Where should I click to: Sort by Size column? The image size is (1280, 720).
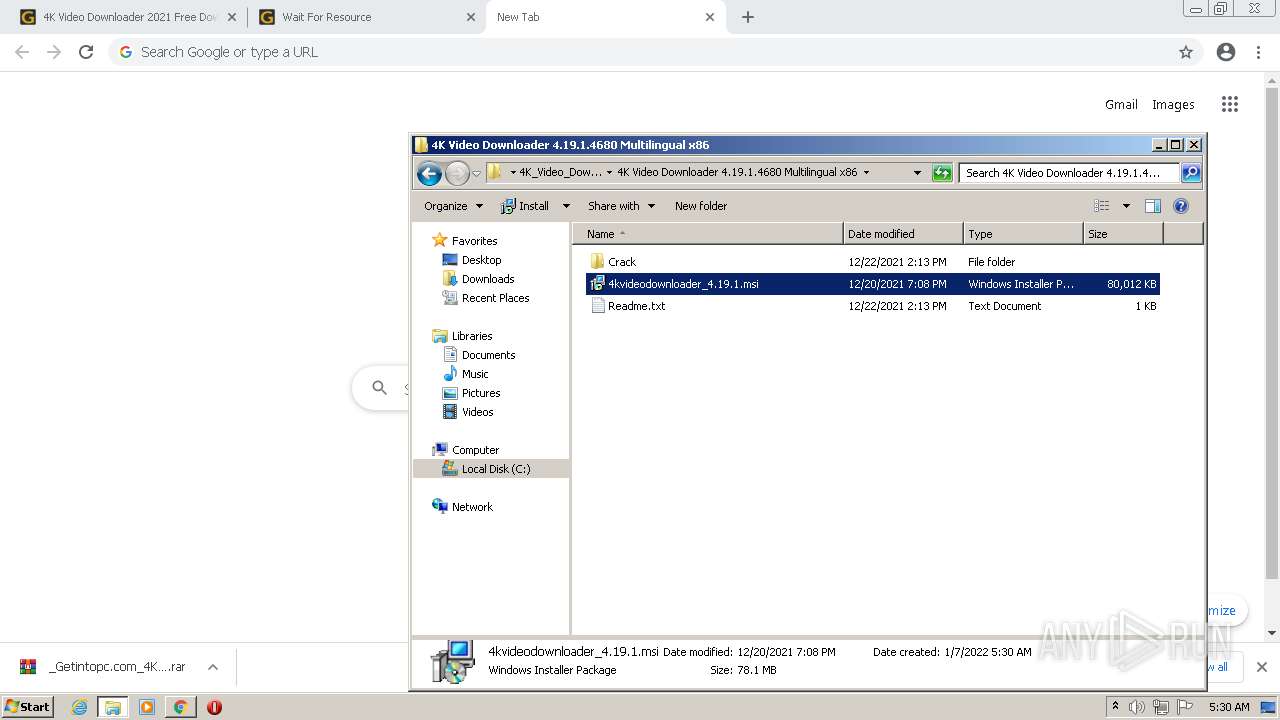pos(1123,234)
